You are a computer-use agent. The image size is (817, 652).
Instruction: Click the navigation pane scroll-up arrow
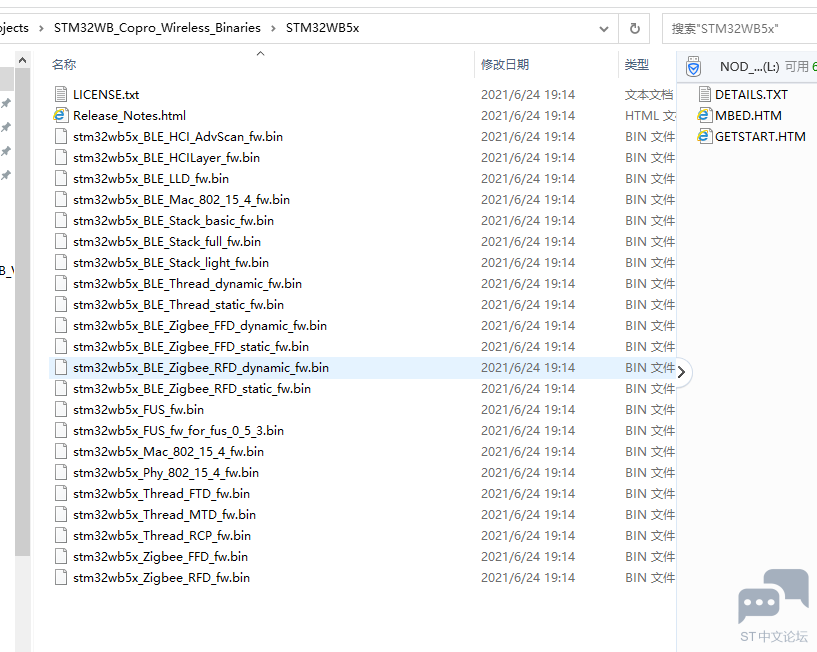click(x=22, y=60)
